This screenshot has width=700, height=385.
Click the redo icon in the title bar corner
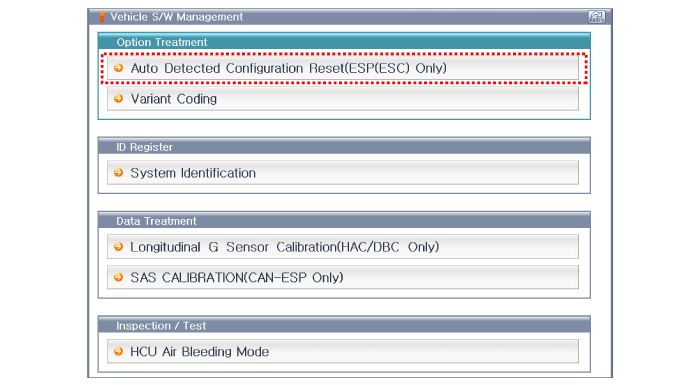[596, 17]
